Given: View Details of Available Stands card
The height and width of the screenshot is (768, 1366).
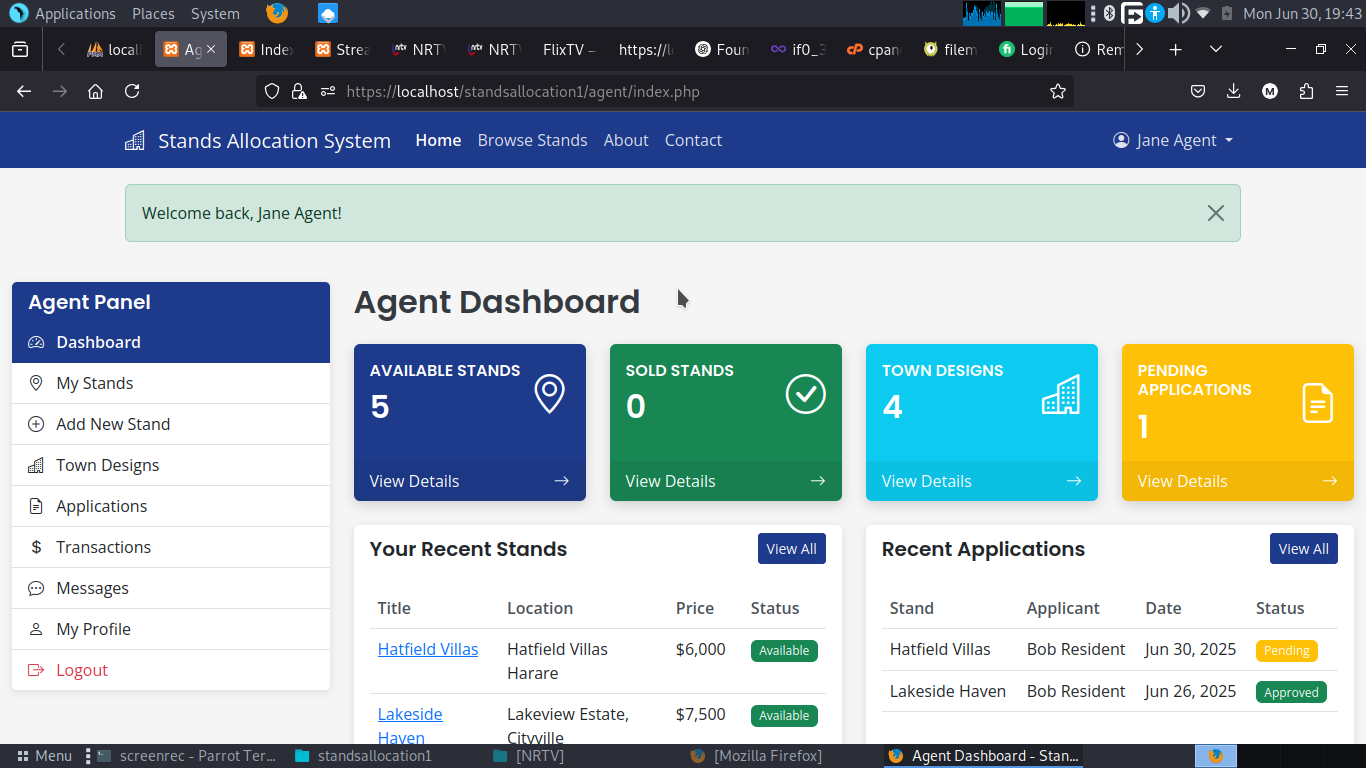Looking at the screenshot, I should point(470,481).
